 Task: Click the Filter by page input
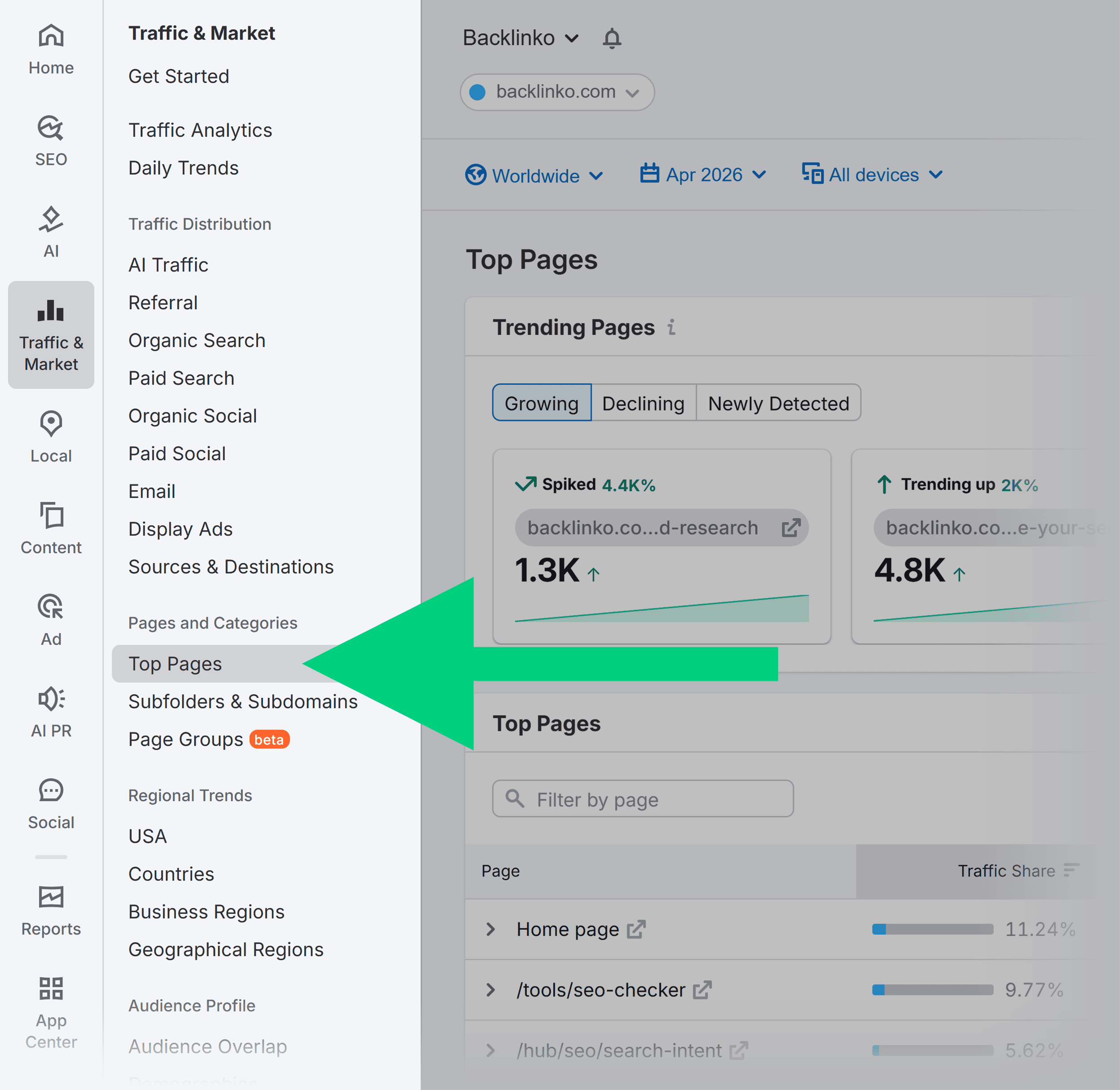(x=642, y=798)
